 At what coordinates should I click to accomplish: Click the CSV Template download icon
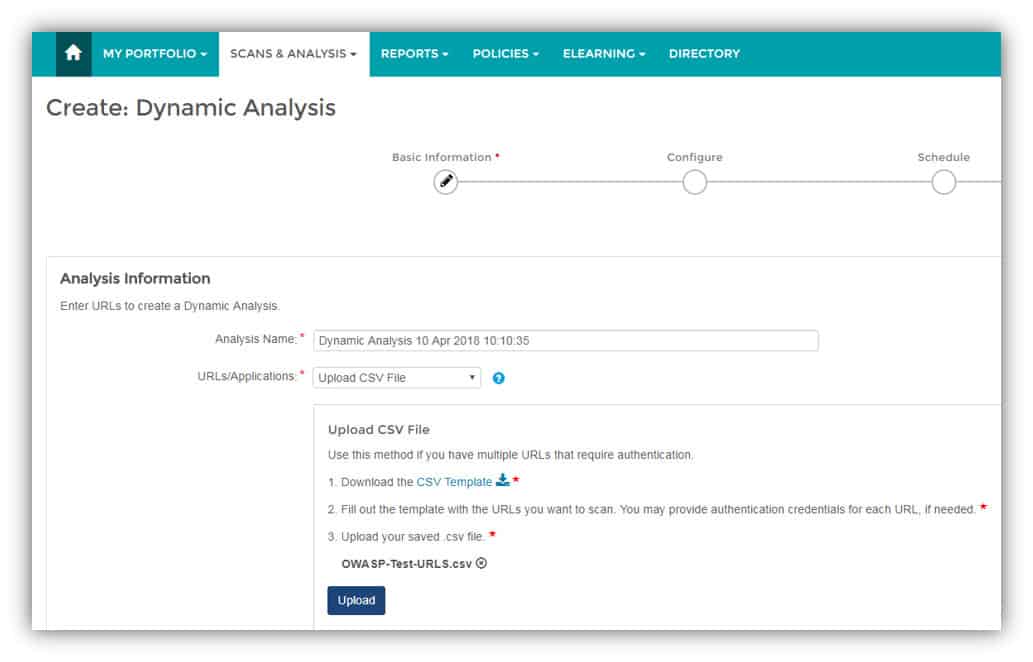click(x=503, y=480)
